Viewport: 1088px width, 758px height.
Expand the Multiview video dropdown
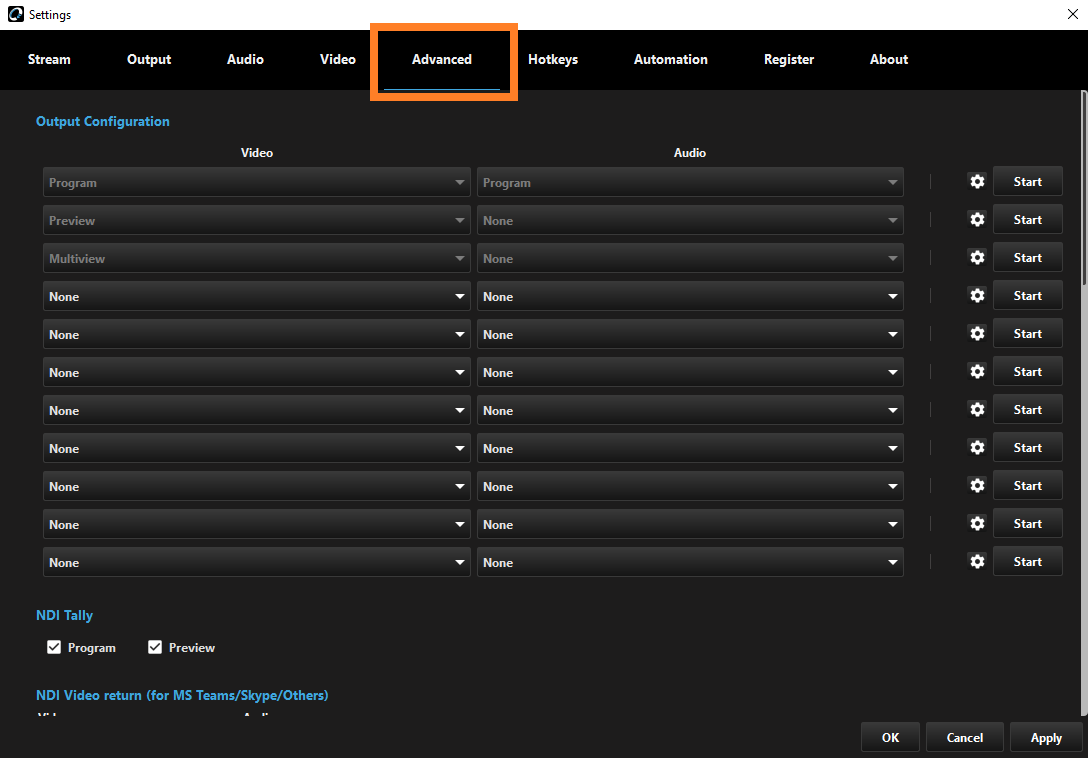click(256, 257)
